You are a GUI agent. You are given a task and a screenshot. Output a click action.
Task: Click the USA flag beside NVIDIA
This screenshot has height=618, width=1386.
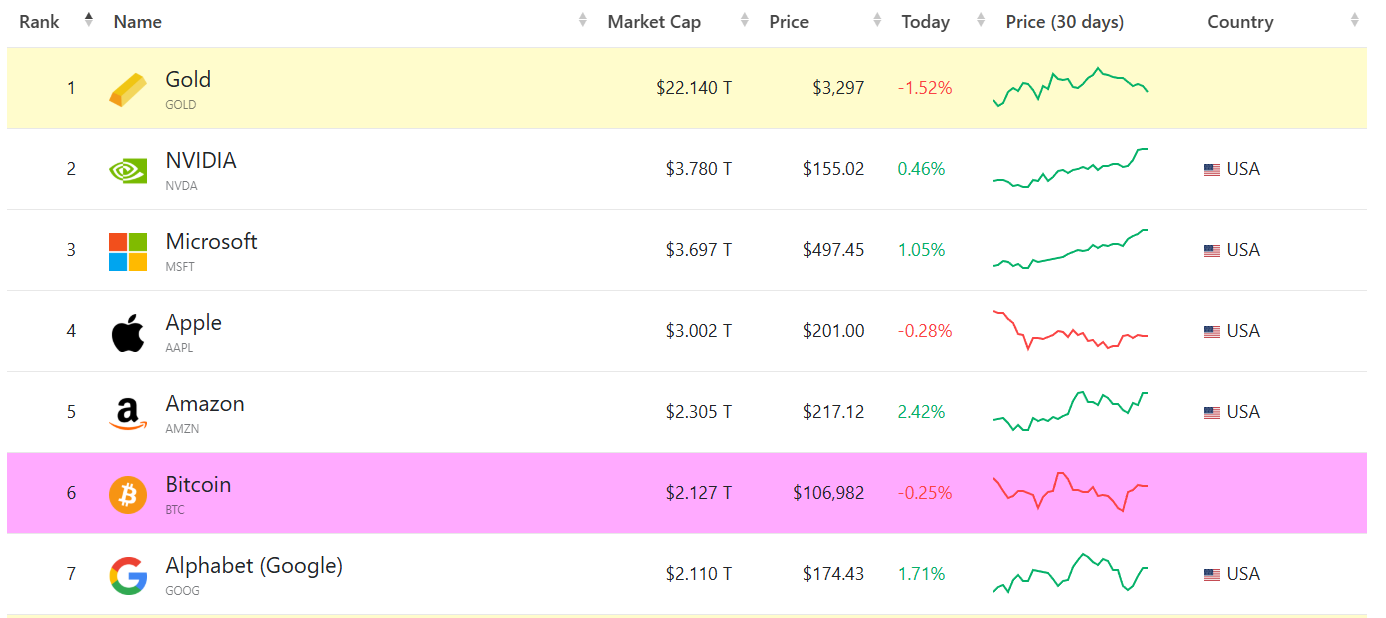tap(1211, 168)
